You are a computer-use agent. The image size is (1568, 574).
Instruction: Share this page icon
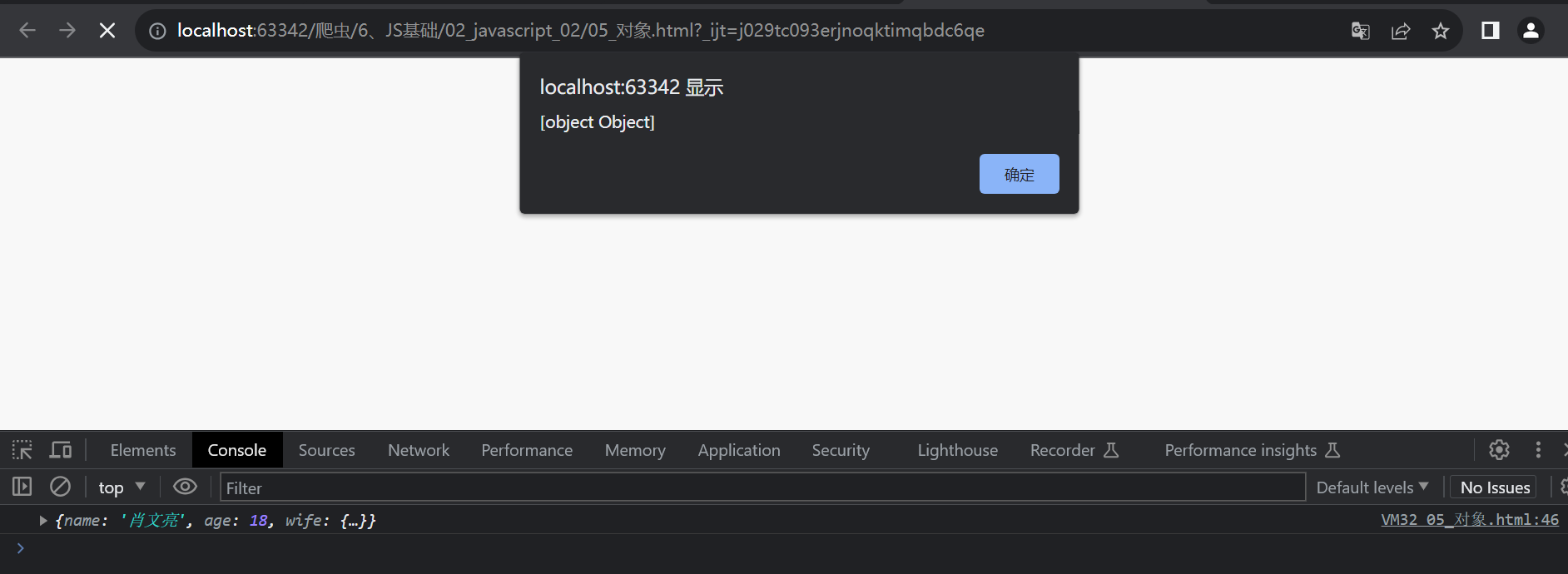coord(1401,31)
